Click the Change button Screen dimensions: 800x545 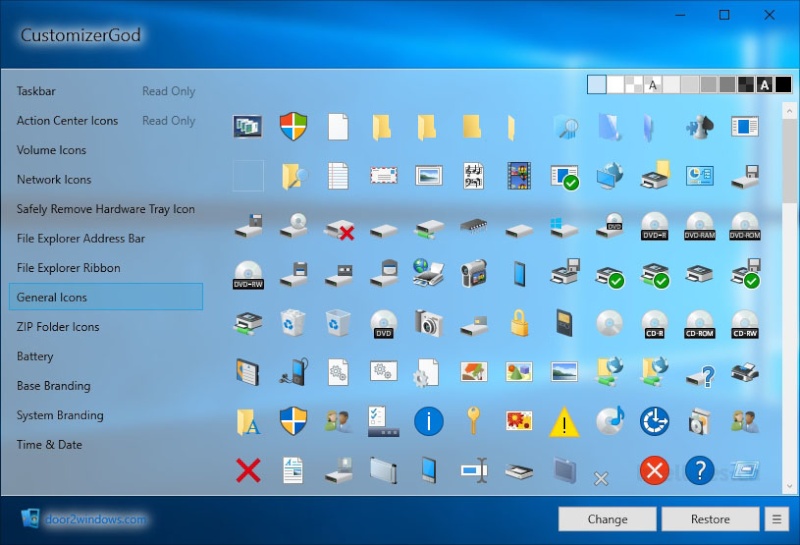(x=607, y=519)
